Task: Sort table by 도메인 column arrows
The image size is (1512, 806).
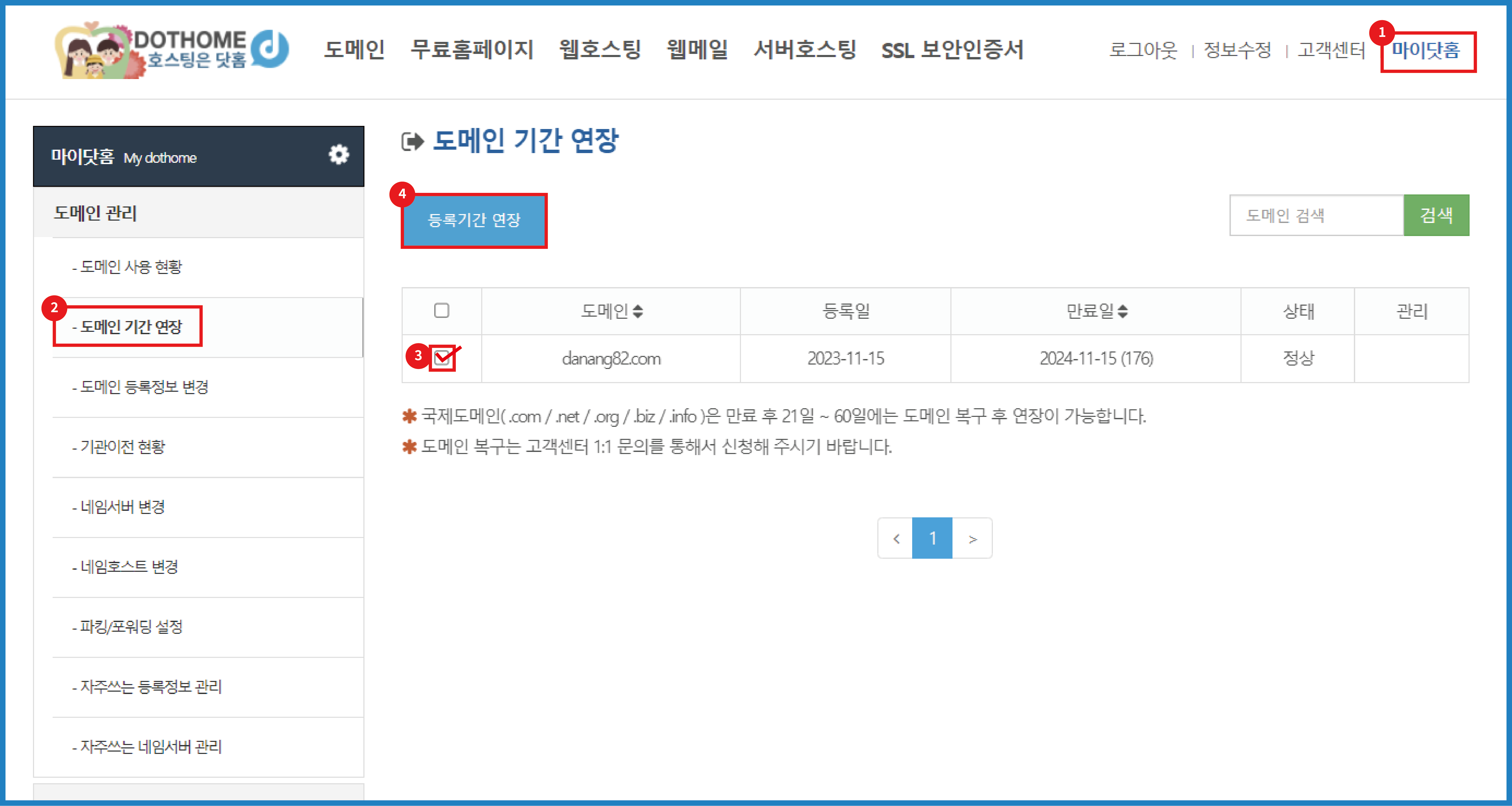Action: coord(638,311)
